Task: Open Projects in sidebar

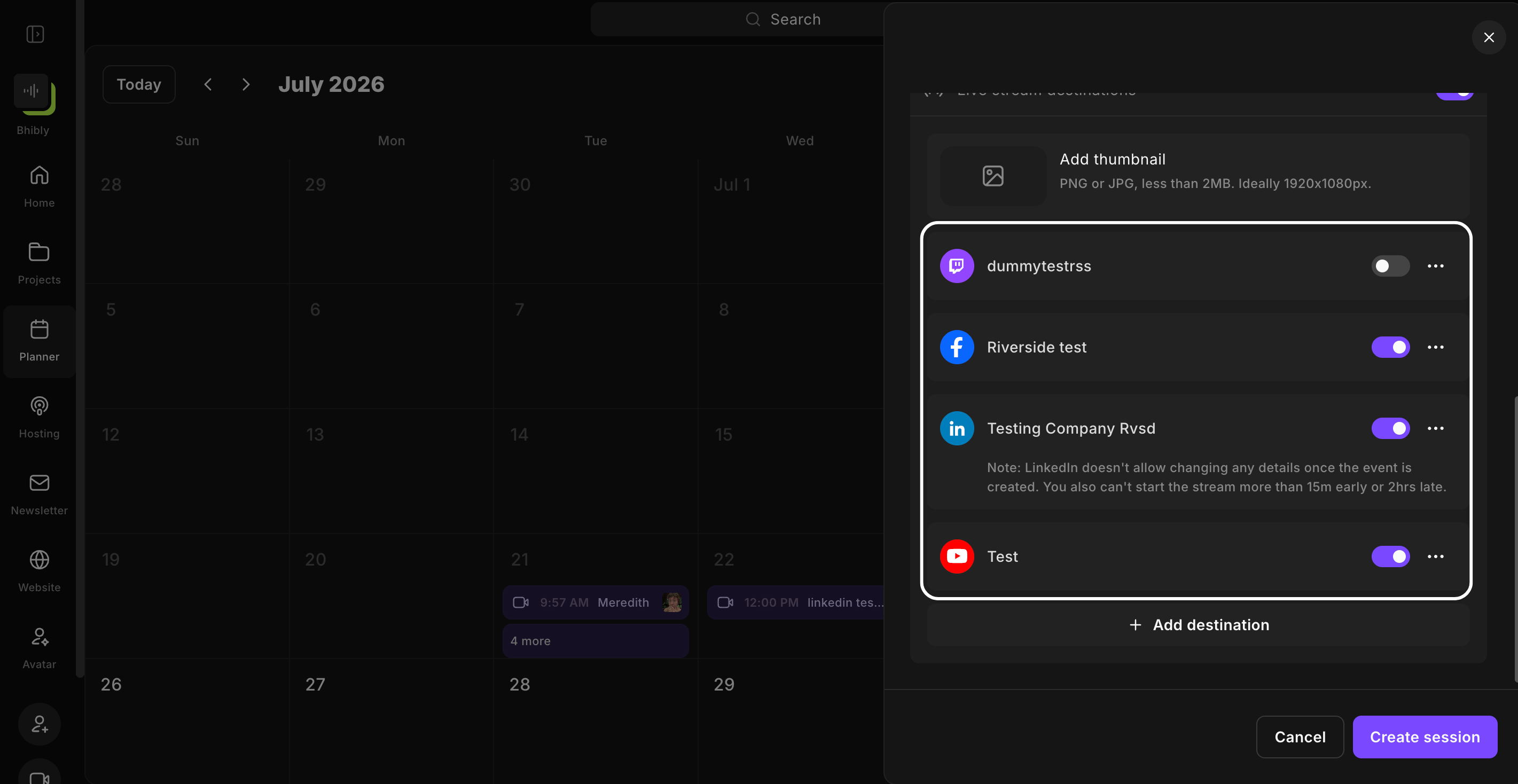Action: click(x=39, y=263)
